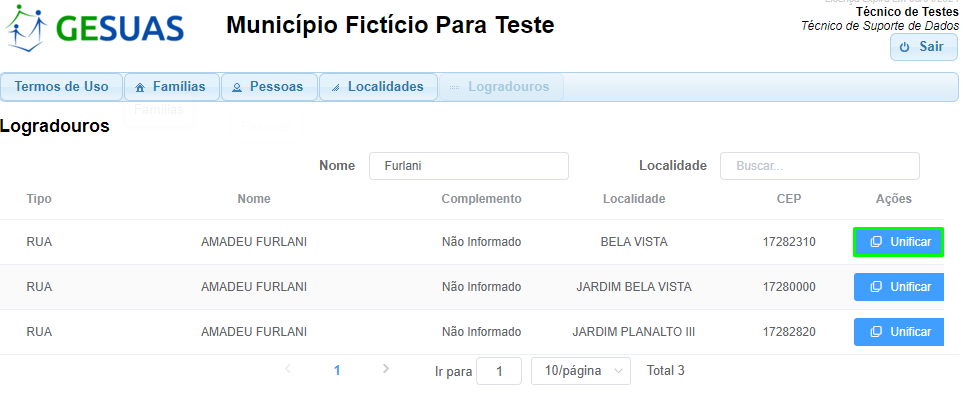
Task: Open the Logradouros menu
Action: (501, 87)
